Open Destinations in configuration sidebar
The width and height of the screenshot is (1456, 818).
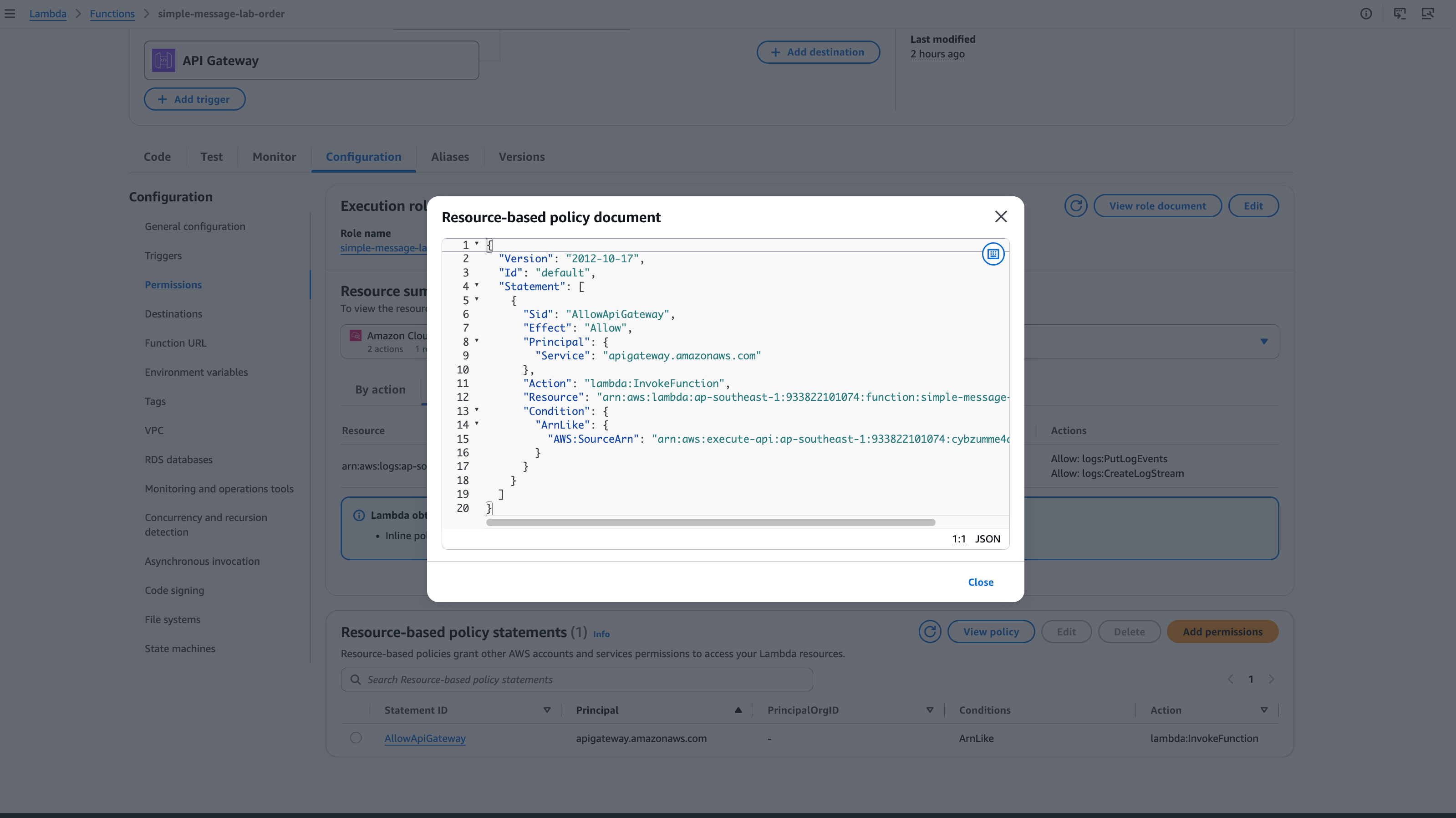point(173,314)
